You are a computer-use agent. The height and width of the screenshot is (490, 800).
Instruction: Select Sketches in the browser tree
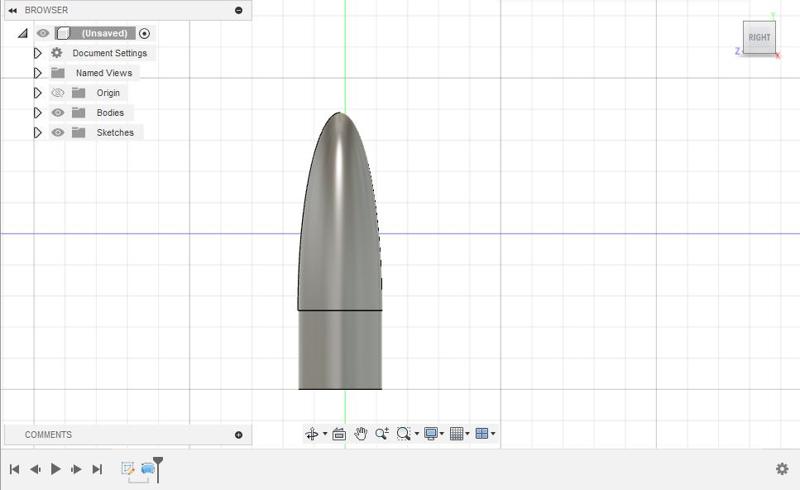[115, 133]
